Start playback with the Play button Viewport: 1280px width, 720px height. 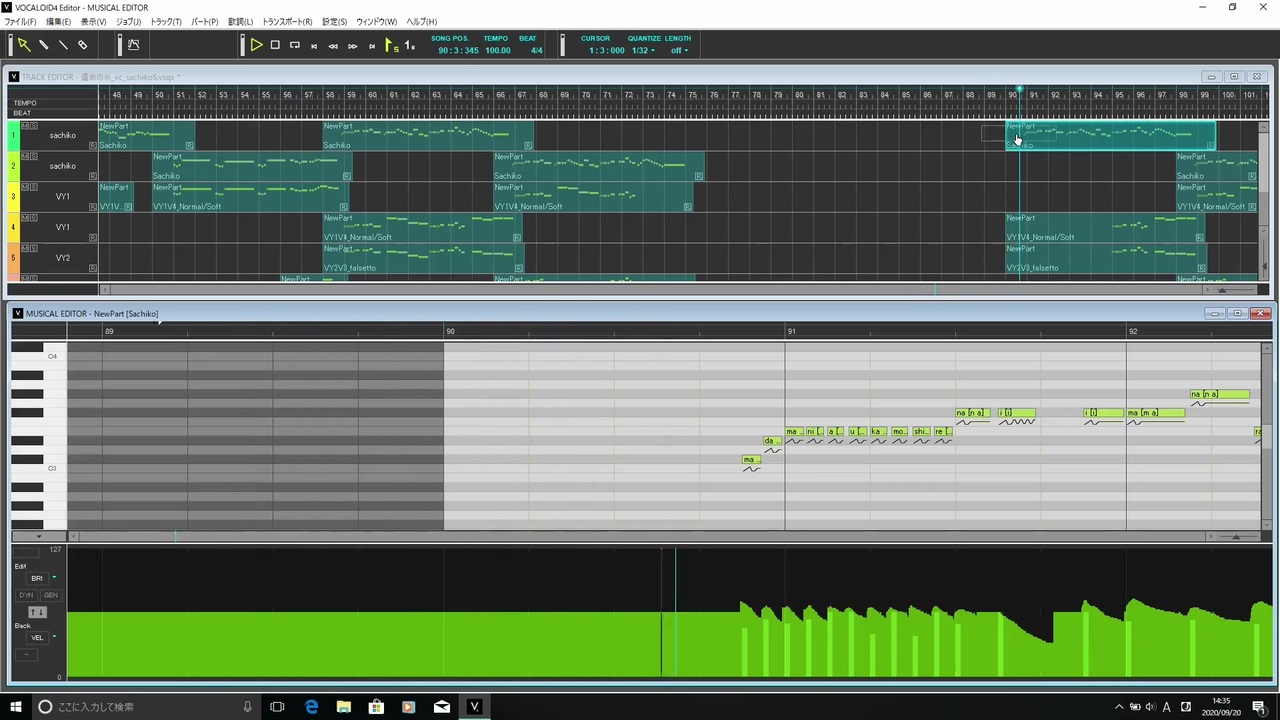[x=256, y=45]
